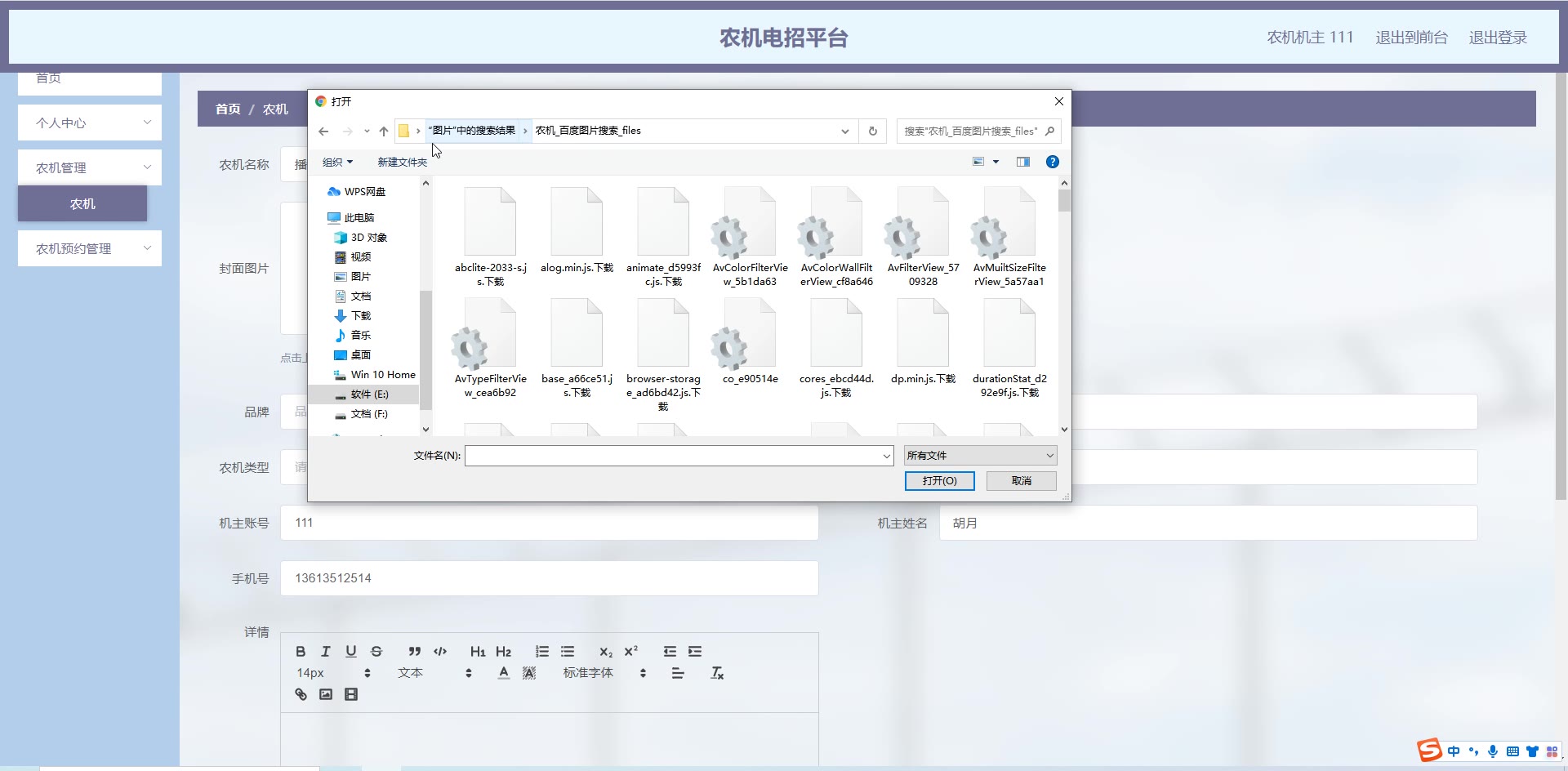This screenshot has height=771, width=1568.
Task: Click the insert image icon
Action: [326, 694]
